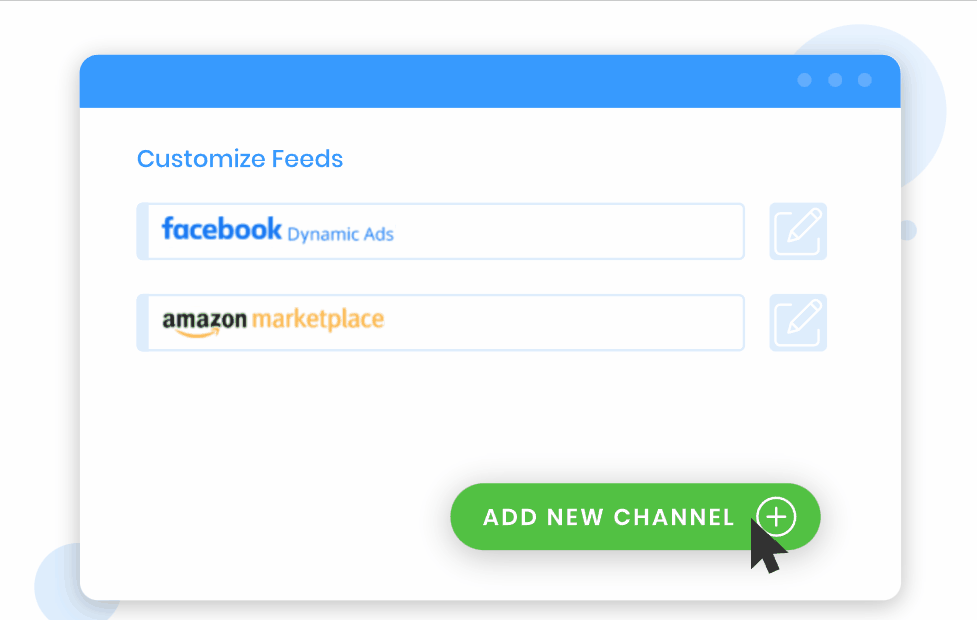Click the edit pencil icon for Facebook feed
The width and height of the screenshot is (977, 620).
(x=798, y=232)
